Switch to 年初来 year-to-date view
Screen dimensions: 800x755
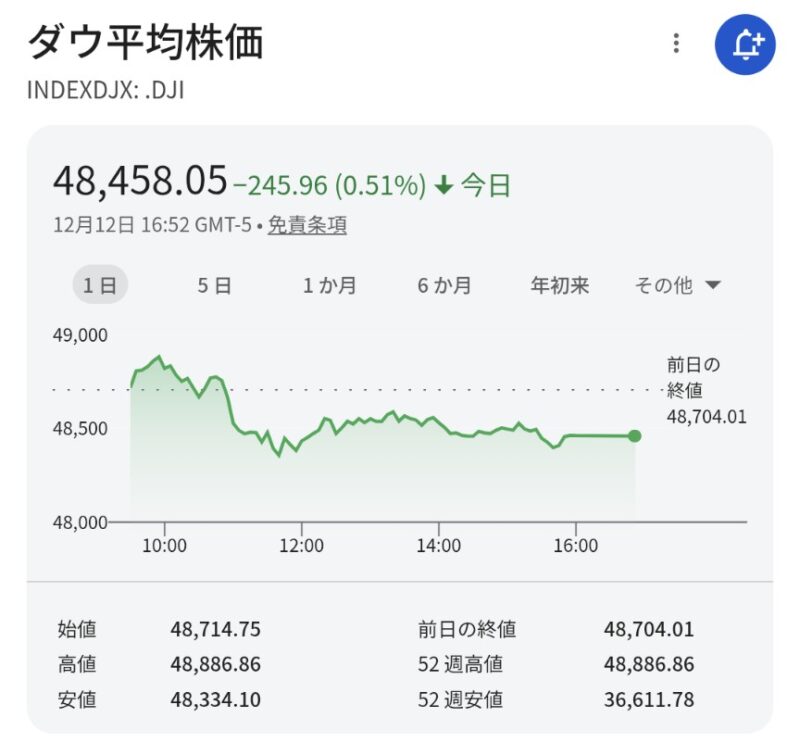click(x=559, y=286)
